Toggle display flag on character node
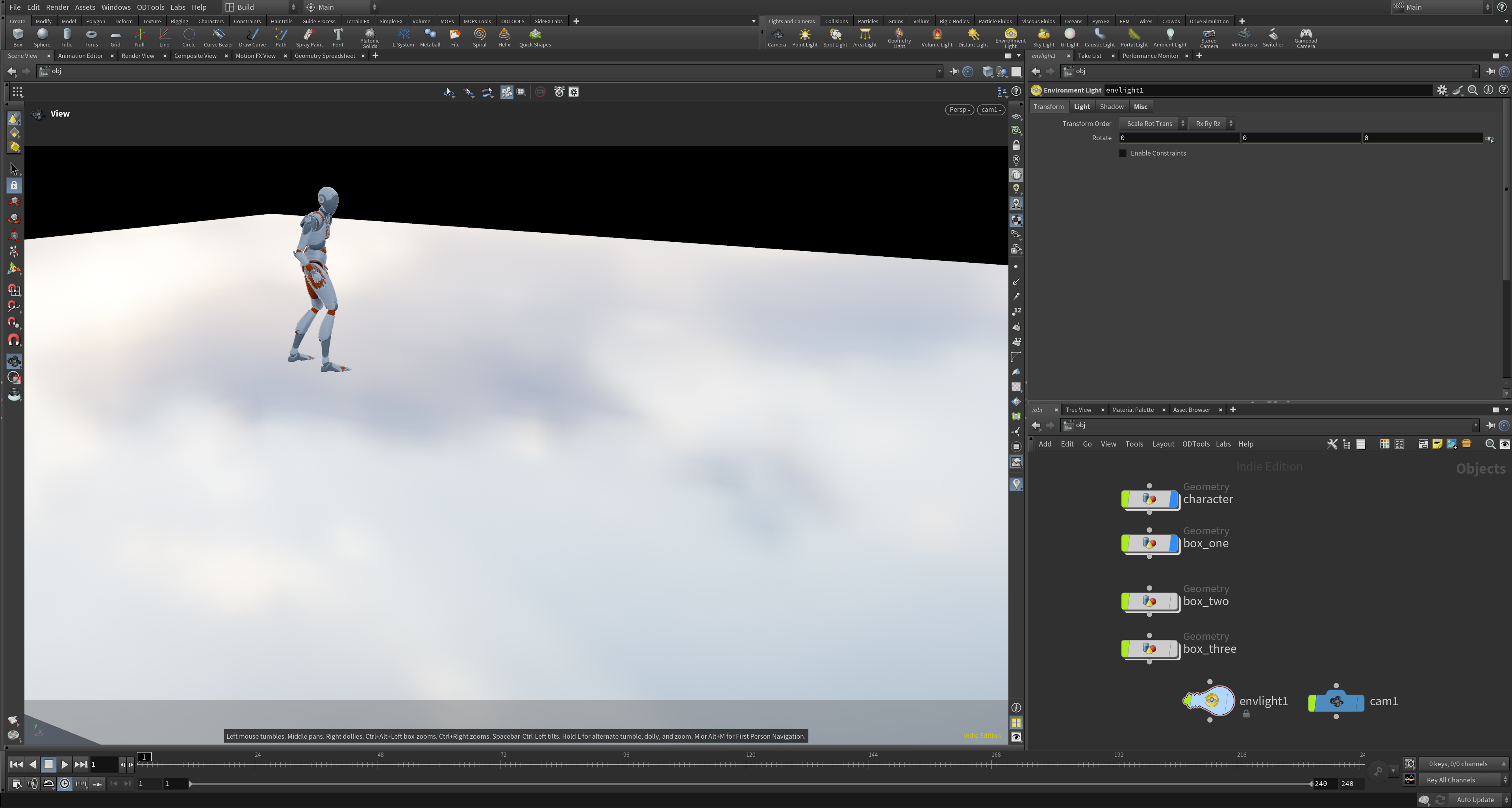 coord(1173,499)
